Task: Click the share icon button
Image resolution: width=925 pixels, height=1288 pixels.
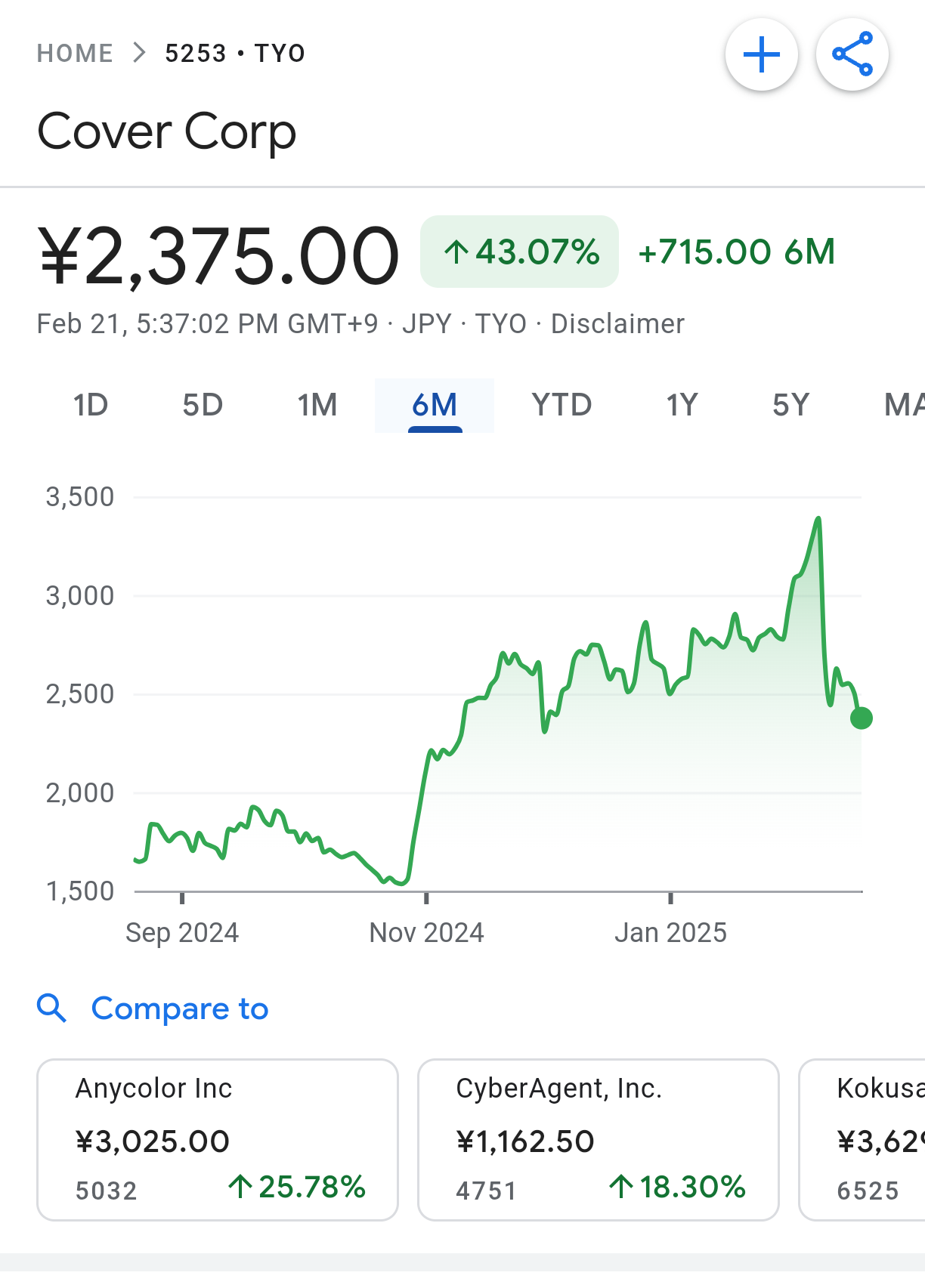Action: 852,55
